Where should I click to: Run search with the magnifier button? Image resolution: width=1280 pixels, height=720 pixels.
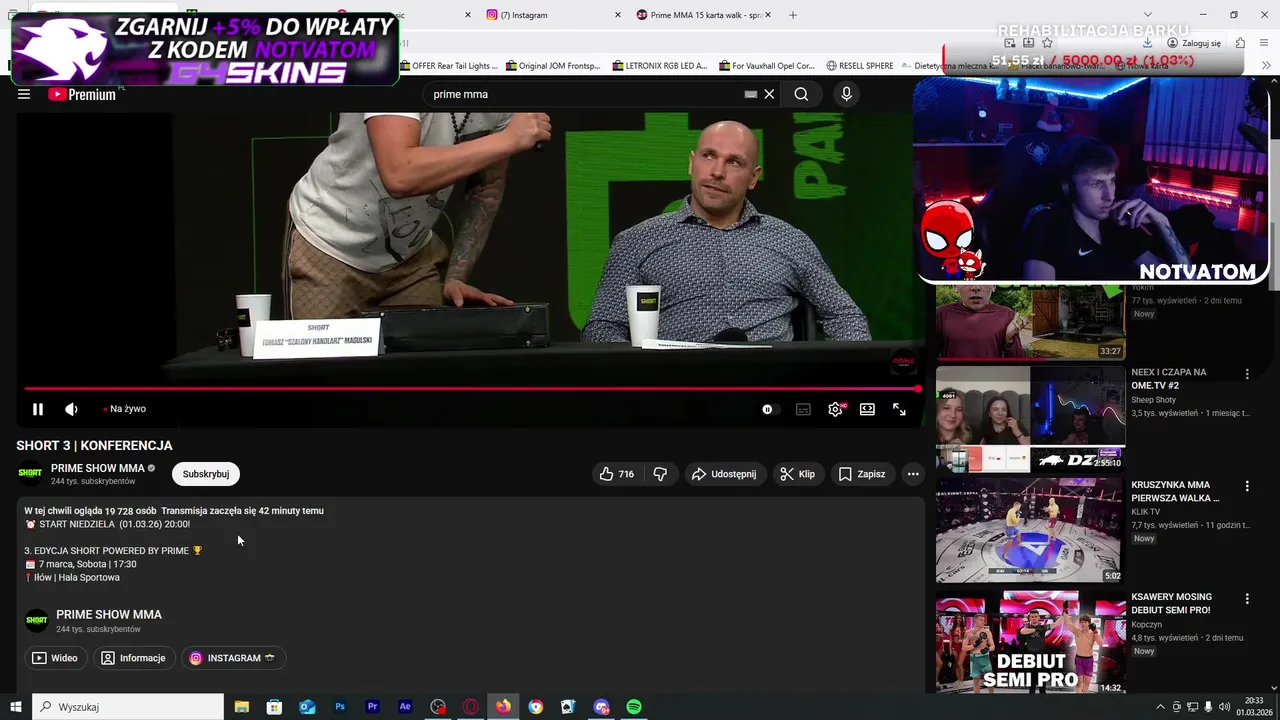click(x=801, y=94)
